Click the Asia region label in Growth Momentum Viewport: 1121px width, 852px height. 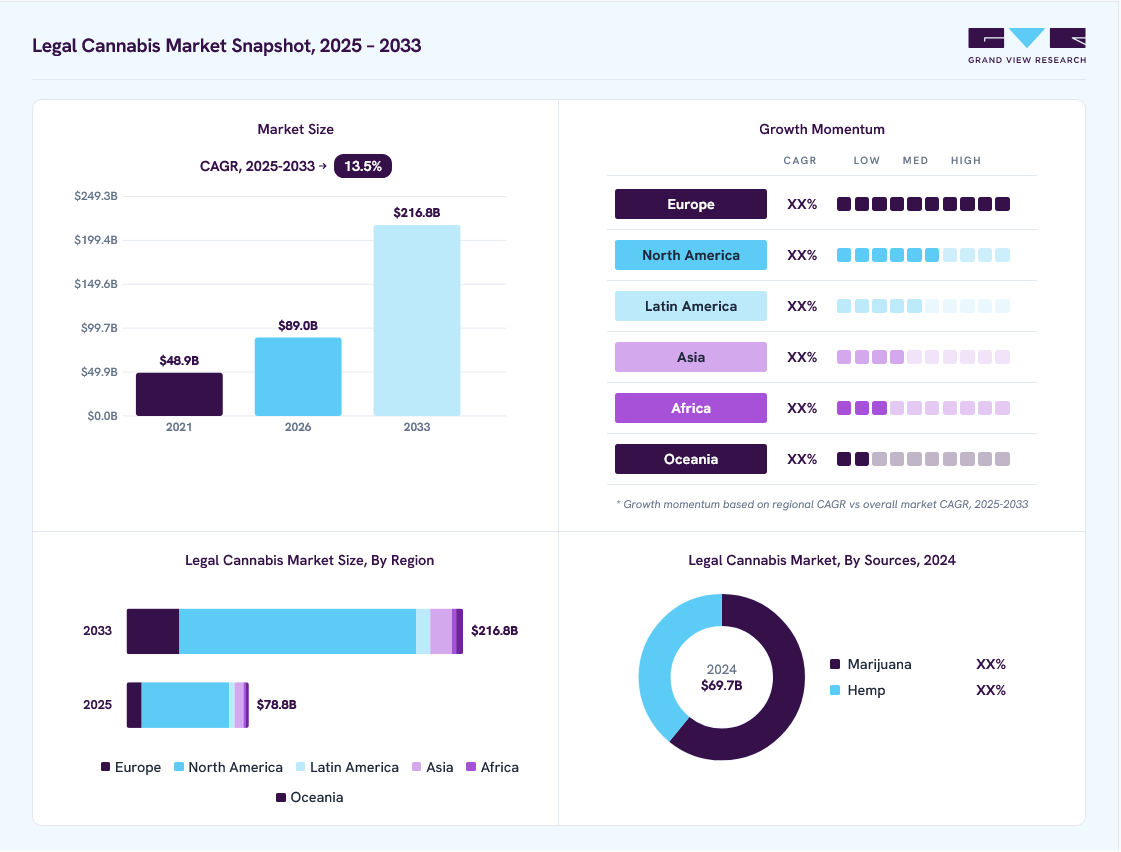691,357
